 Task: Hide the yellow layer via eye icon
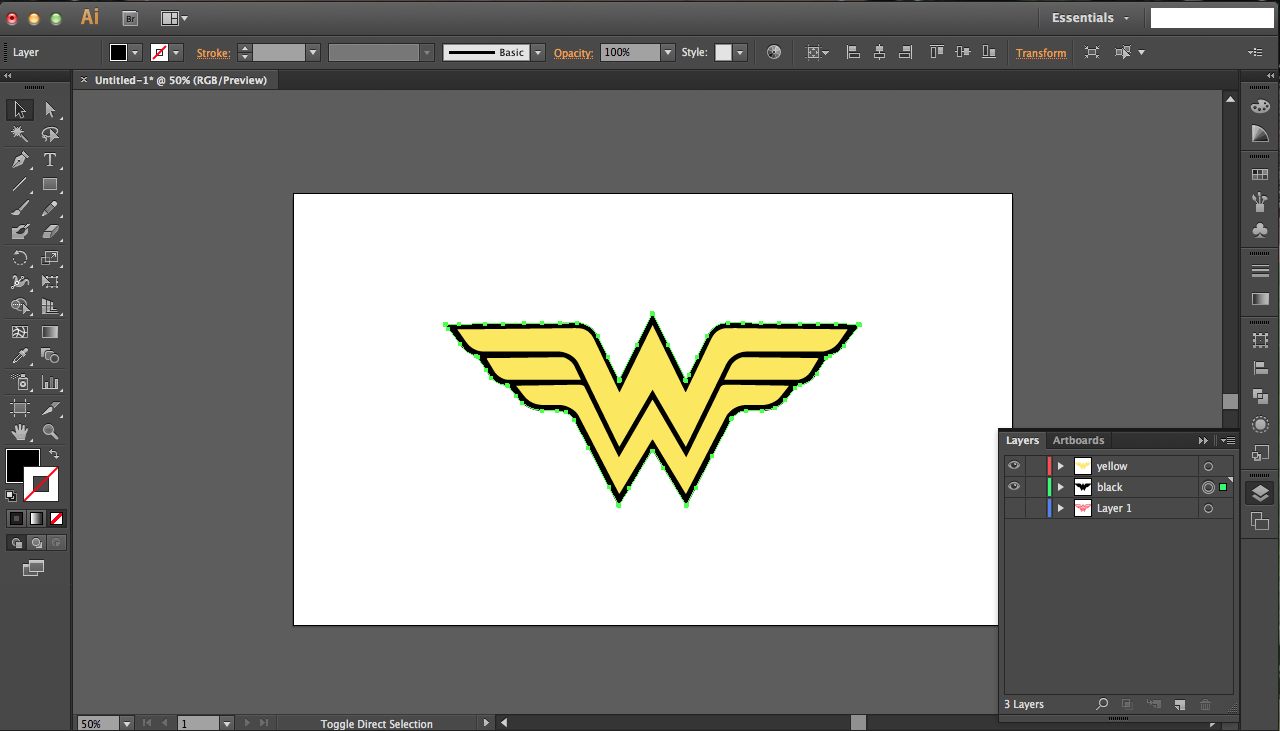pos(1014,466)
